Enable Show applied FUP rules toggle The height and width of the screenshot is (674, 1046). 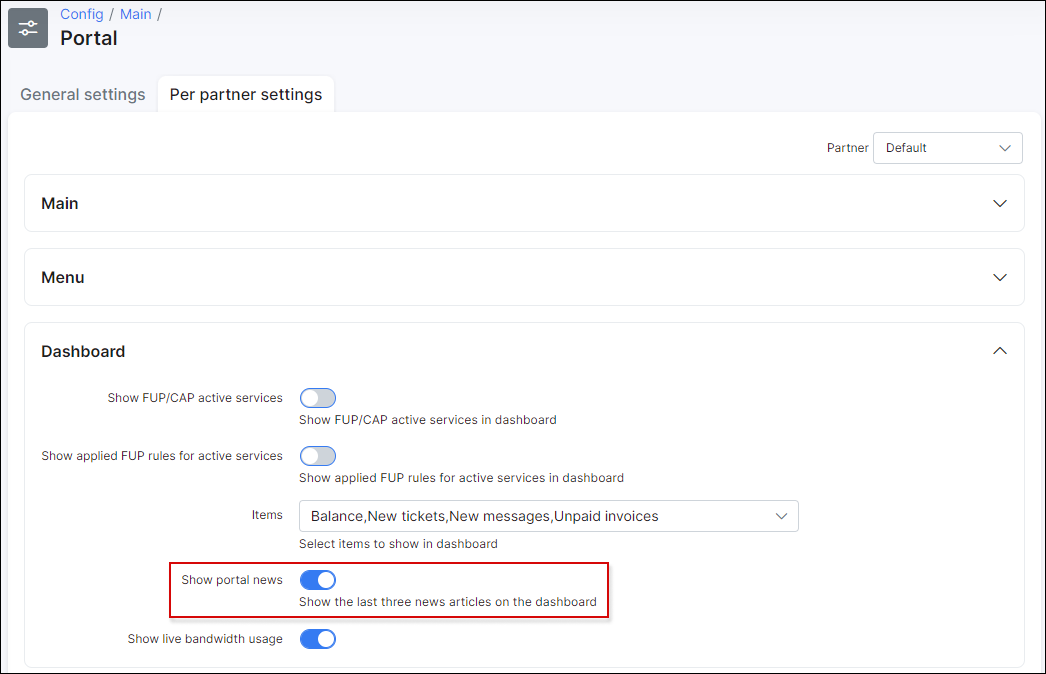318,456
